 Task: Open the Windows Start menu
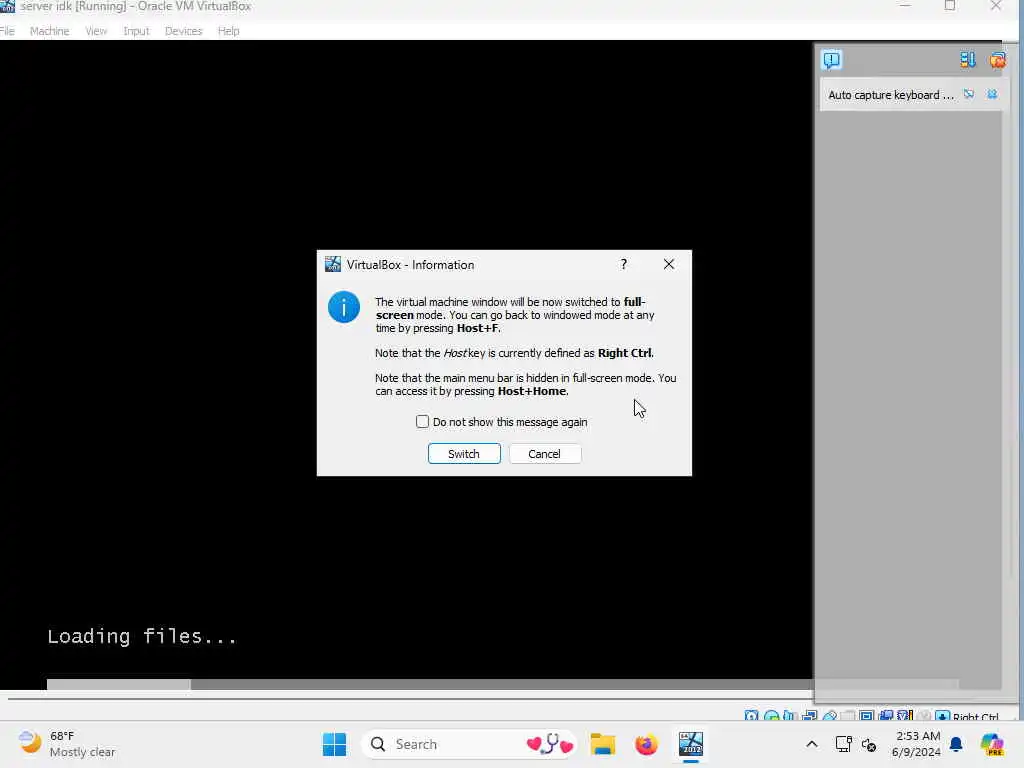(x=335, y=744)
